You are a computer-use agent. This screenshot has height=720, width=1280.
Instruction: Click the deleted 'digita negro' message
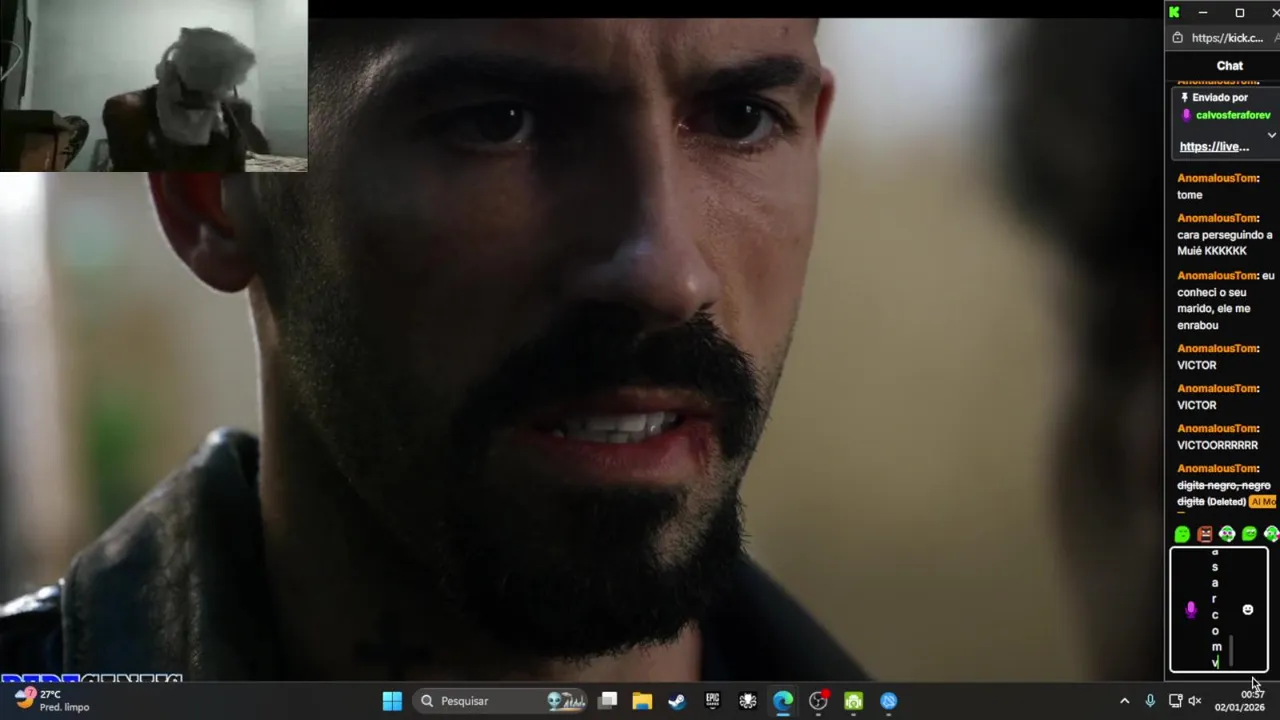[1224, 493]
